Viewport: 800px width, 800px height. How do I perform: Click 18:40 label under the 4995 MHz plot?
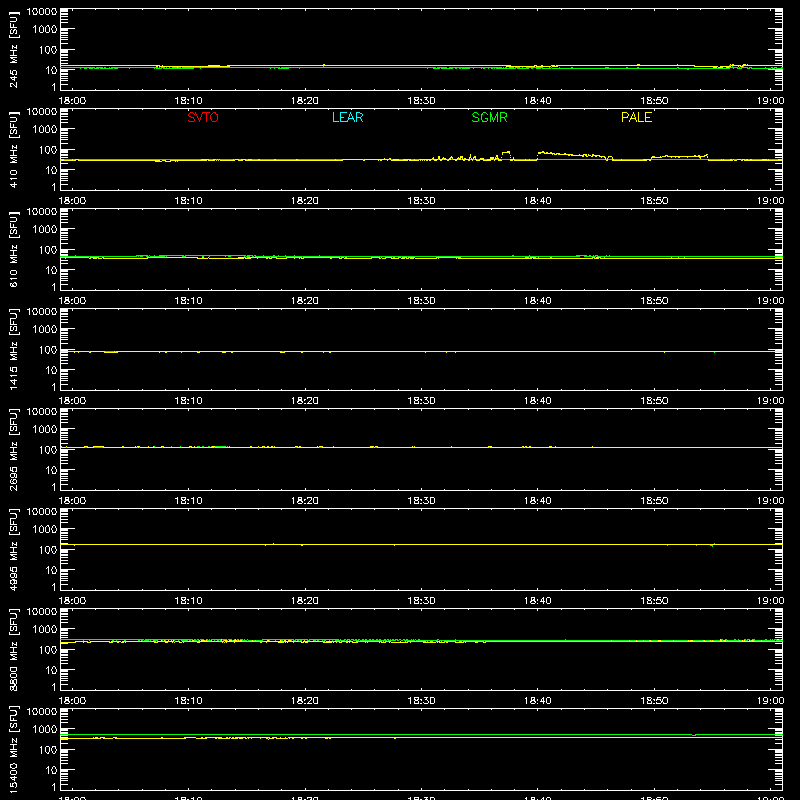tap(538, 601)
